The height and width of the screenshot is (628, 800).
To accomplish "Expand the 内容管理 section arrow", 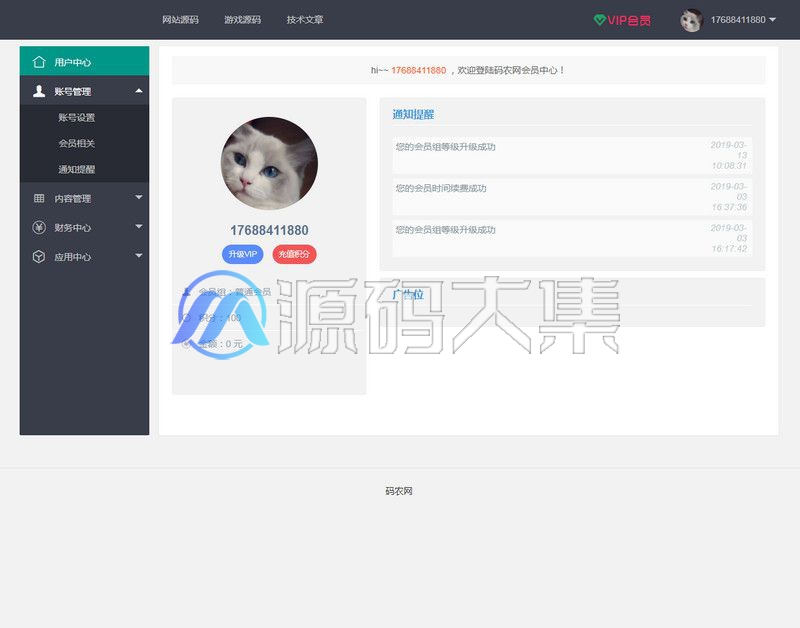I will 139,197.
